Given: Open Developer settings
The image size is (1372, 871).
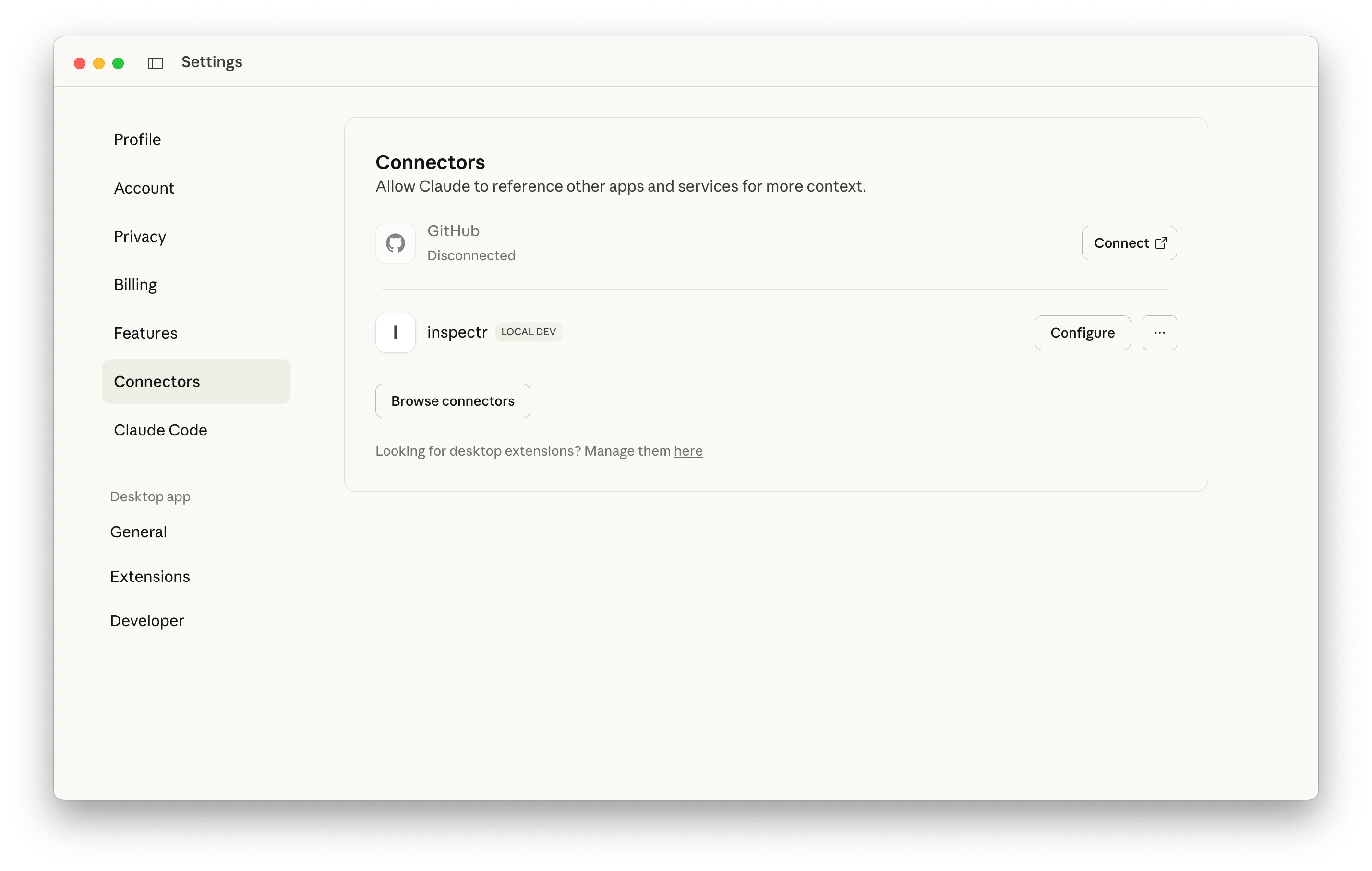Looking at the screenshot, I should [x=147, y=621].
